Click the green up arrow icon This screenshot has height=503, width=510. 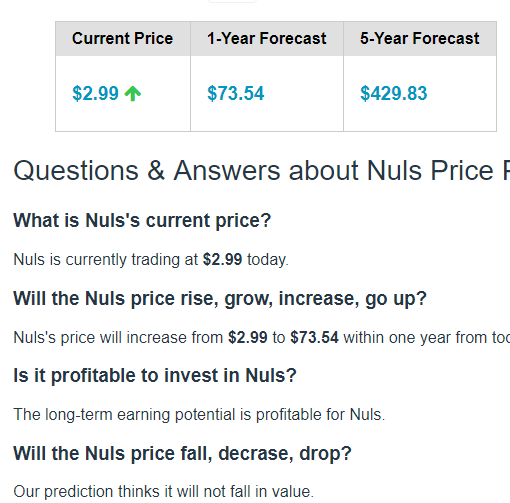133,93
